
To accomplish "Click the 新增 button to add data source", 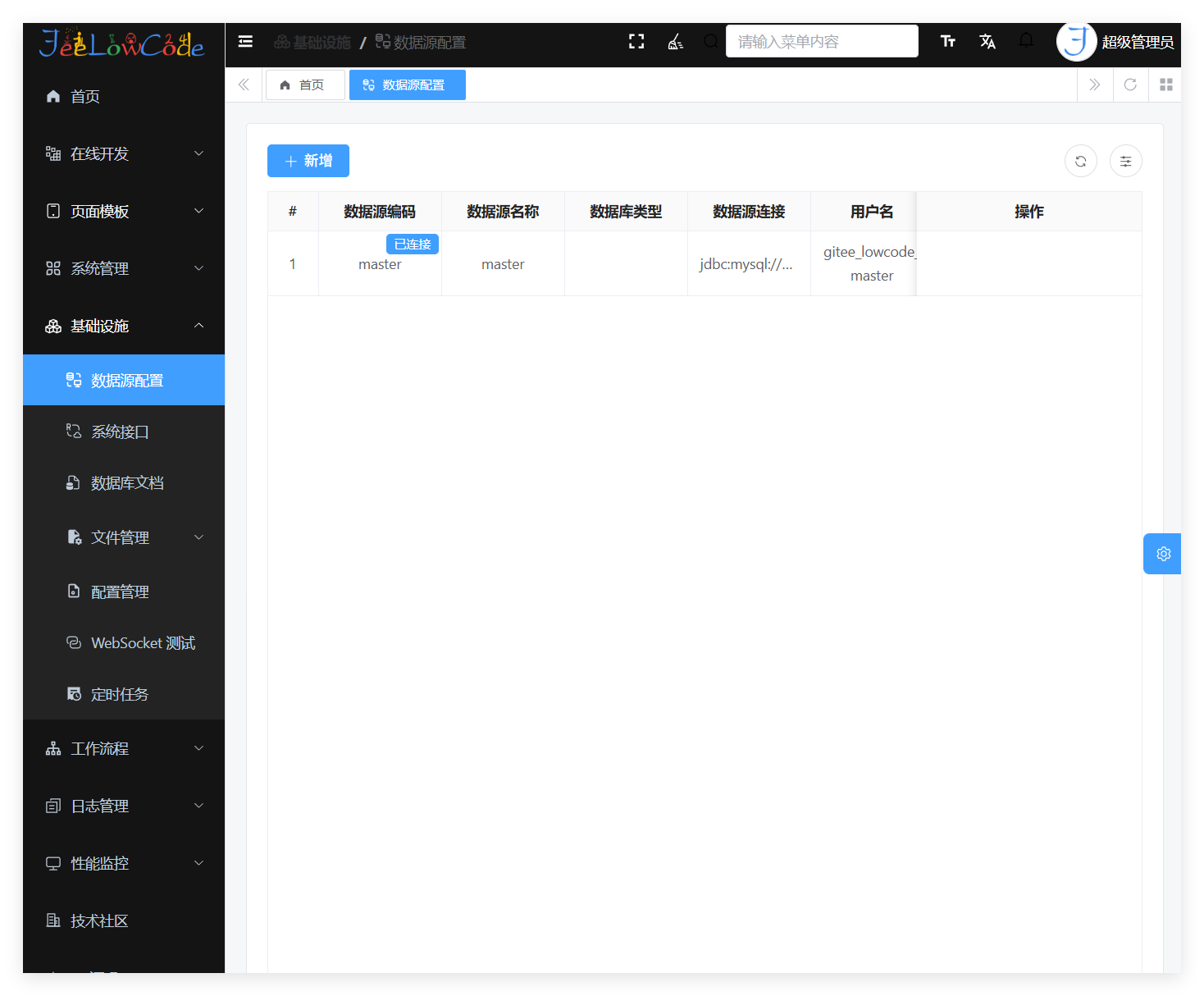I will [x=308, y=161].
